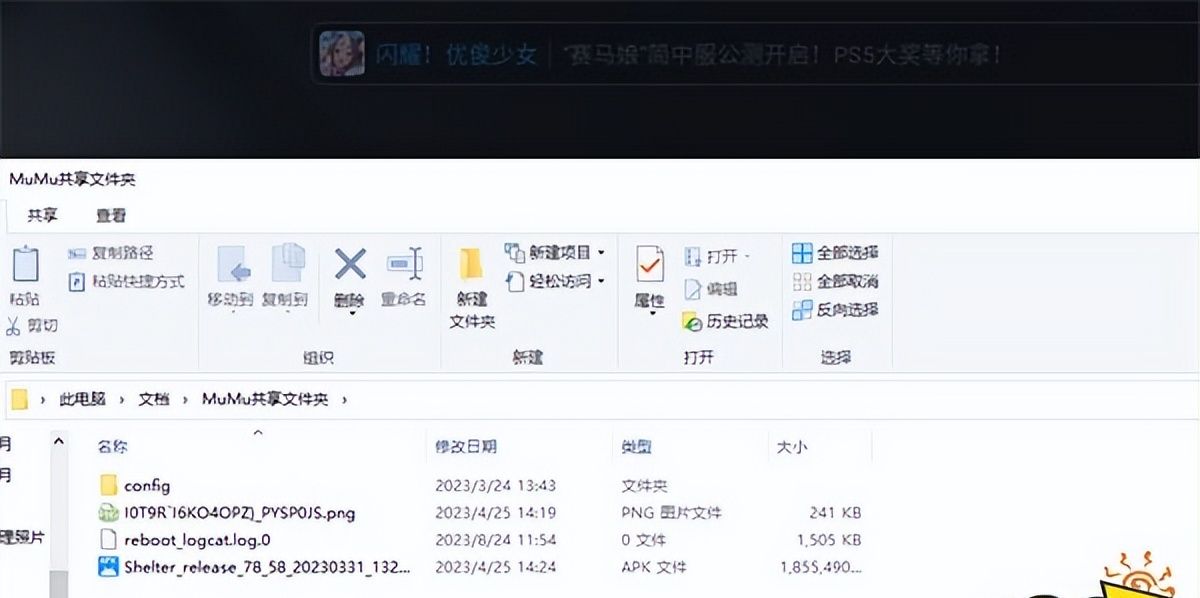
Task: Click the Delete dropdown arrow below 删除
Action: 350,314
